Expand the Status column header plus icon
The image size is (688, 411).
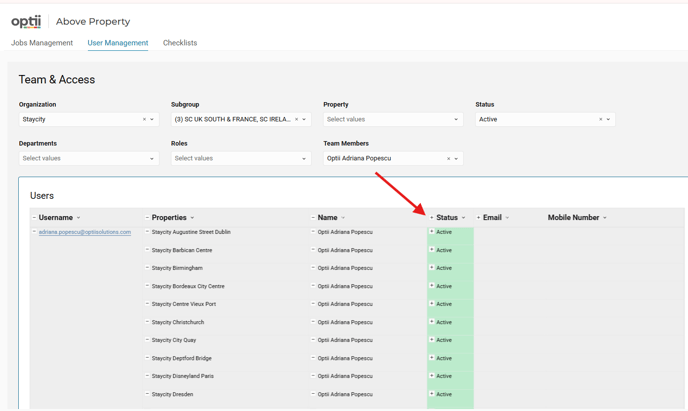[x=431, y=218]
